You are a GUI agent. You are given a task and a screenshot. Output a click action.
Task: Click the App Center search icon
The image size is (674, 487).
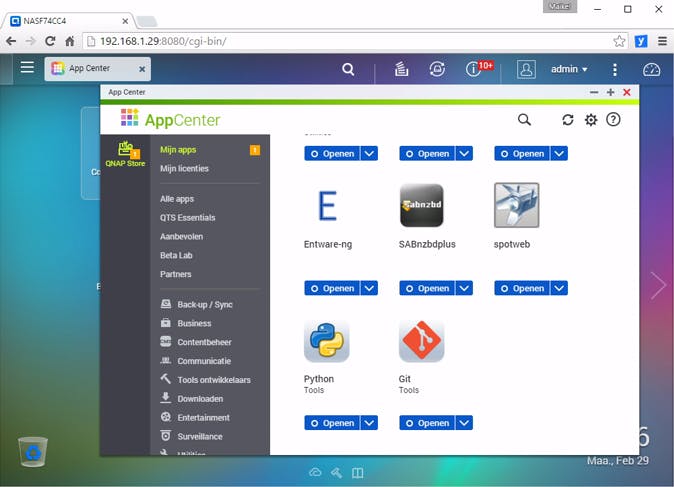click(x=524, y=119)
